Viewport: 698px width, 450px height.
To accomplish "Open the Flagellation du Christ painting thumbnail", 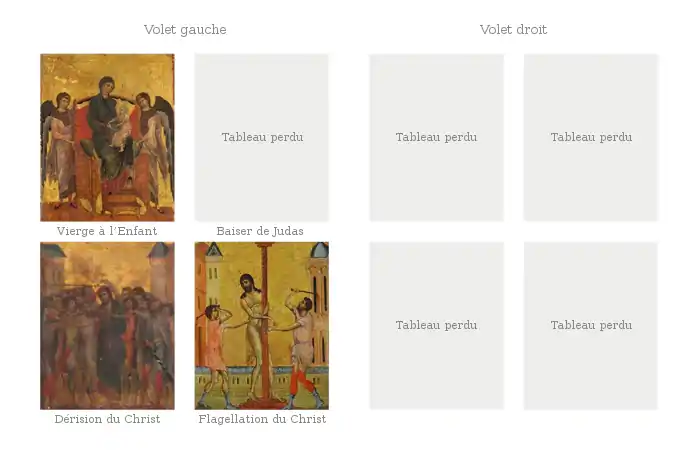I will click(262, 325).
